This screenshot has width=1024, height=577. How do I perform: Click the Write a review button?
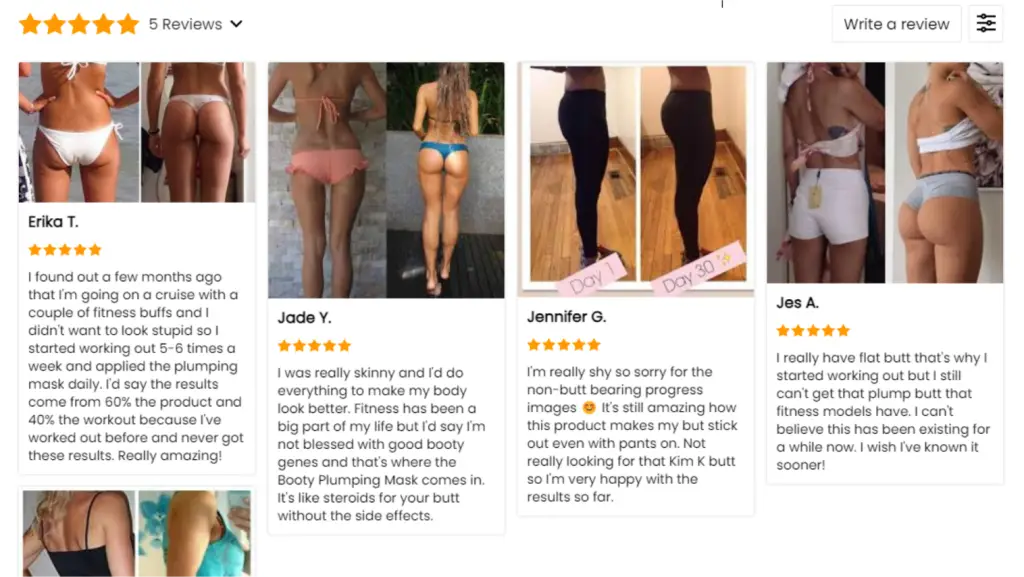click(x=896, y=23)
